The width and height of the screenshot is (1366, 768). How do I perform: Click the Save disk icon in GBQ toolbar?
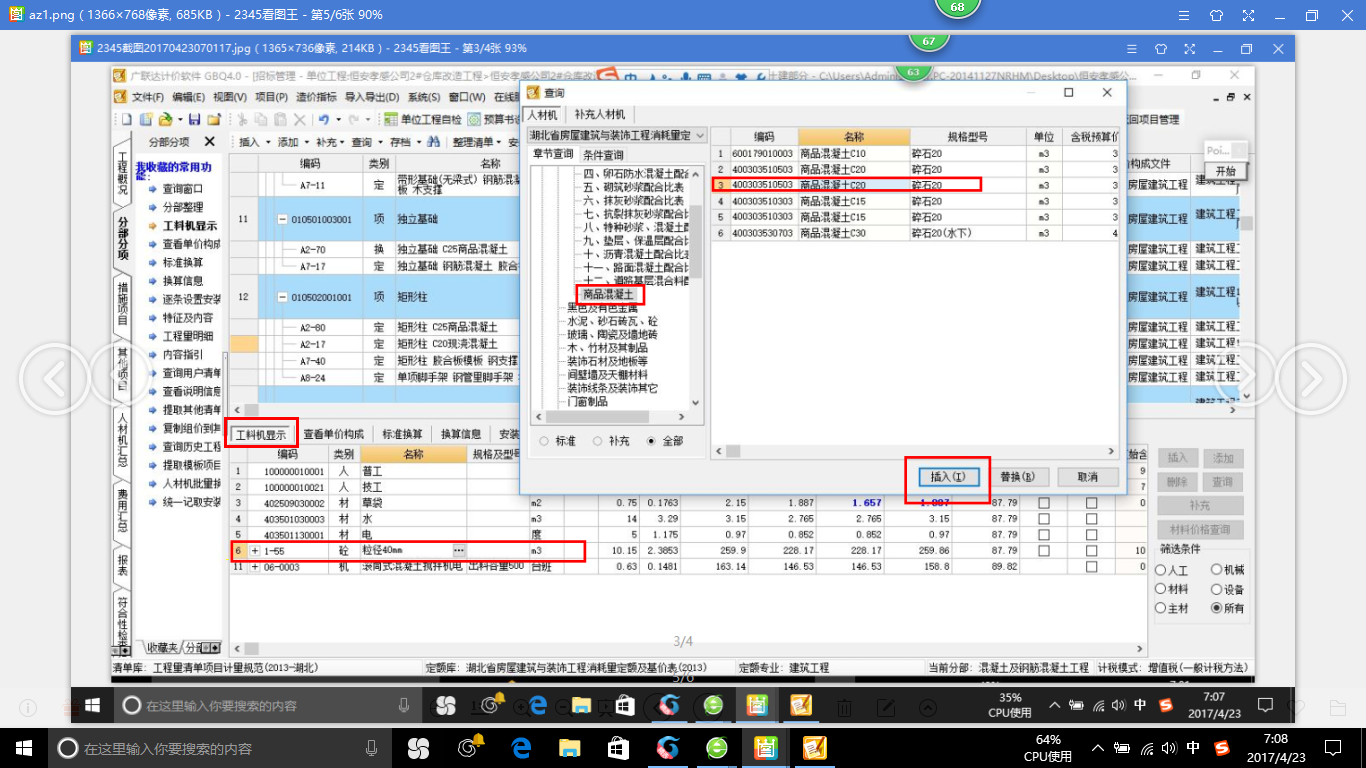[194, 119]
